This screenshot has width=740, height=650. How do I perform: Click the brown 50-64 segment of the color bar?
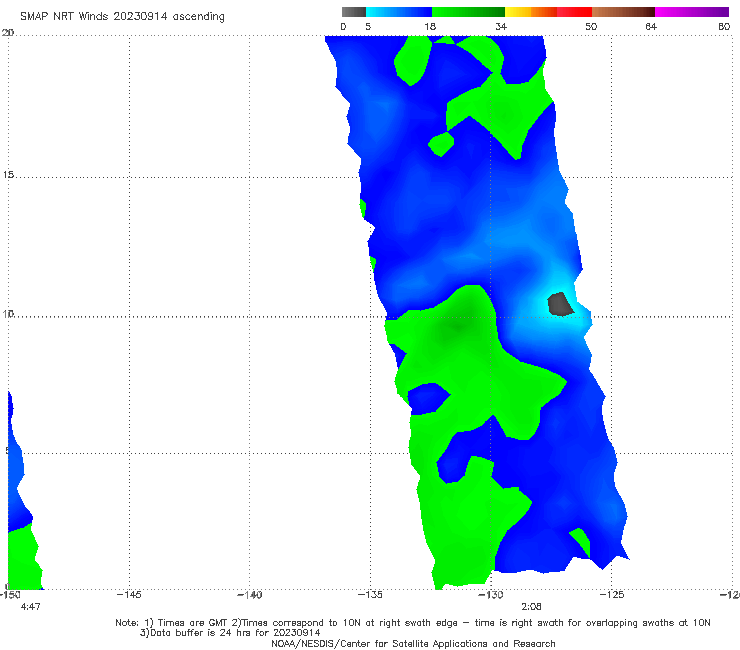pyautogui.click(x=623, y=12)
